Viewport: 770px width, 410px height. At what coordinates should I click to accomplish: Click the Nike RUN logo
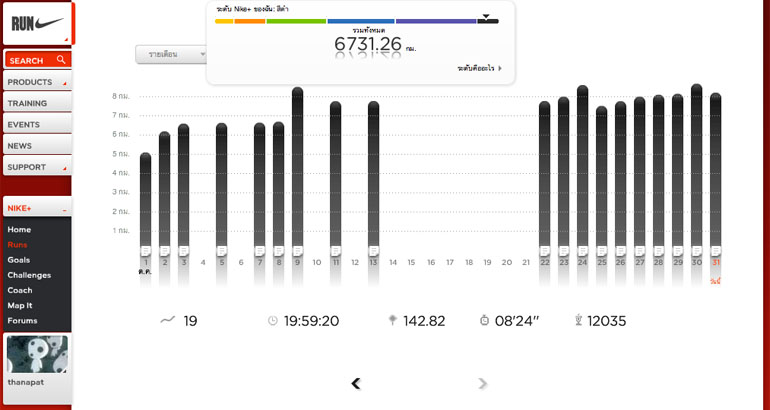tap(37, 22)
